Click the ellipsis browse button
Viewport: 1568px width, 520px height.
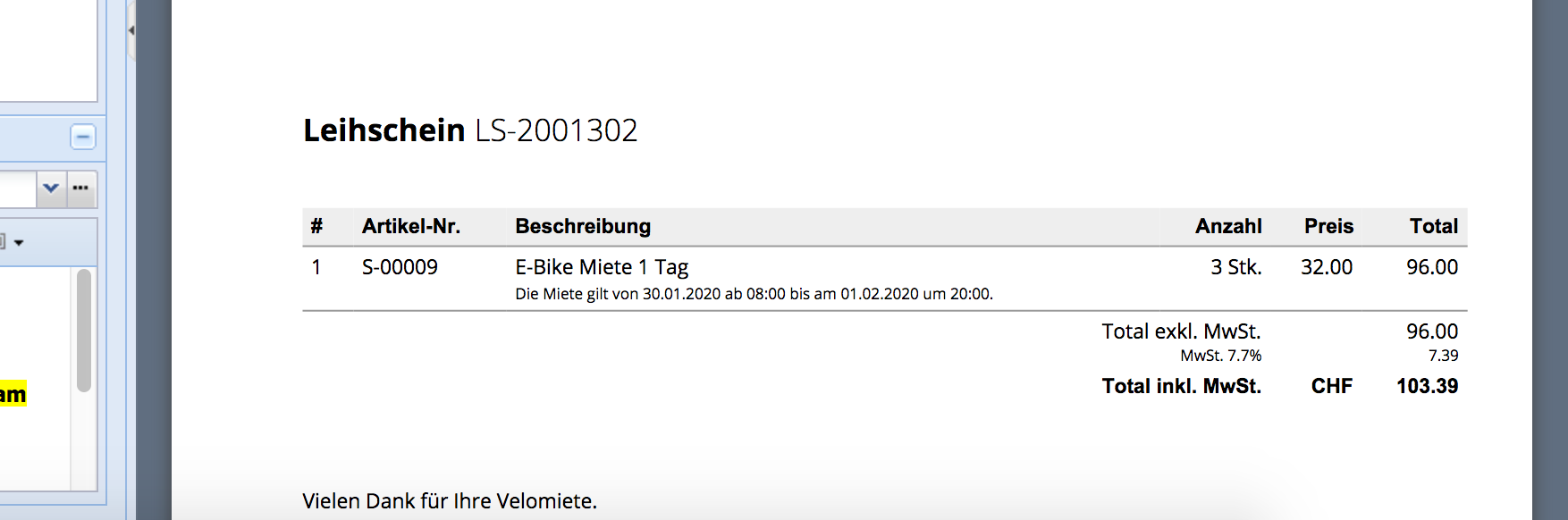pos(80,189)
